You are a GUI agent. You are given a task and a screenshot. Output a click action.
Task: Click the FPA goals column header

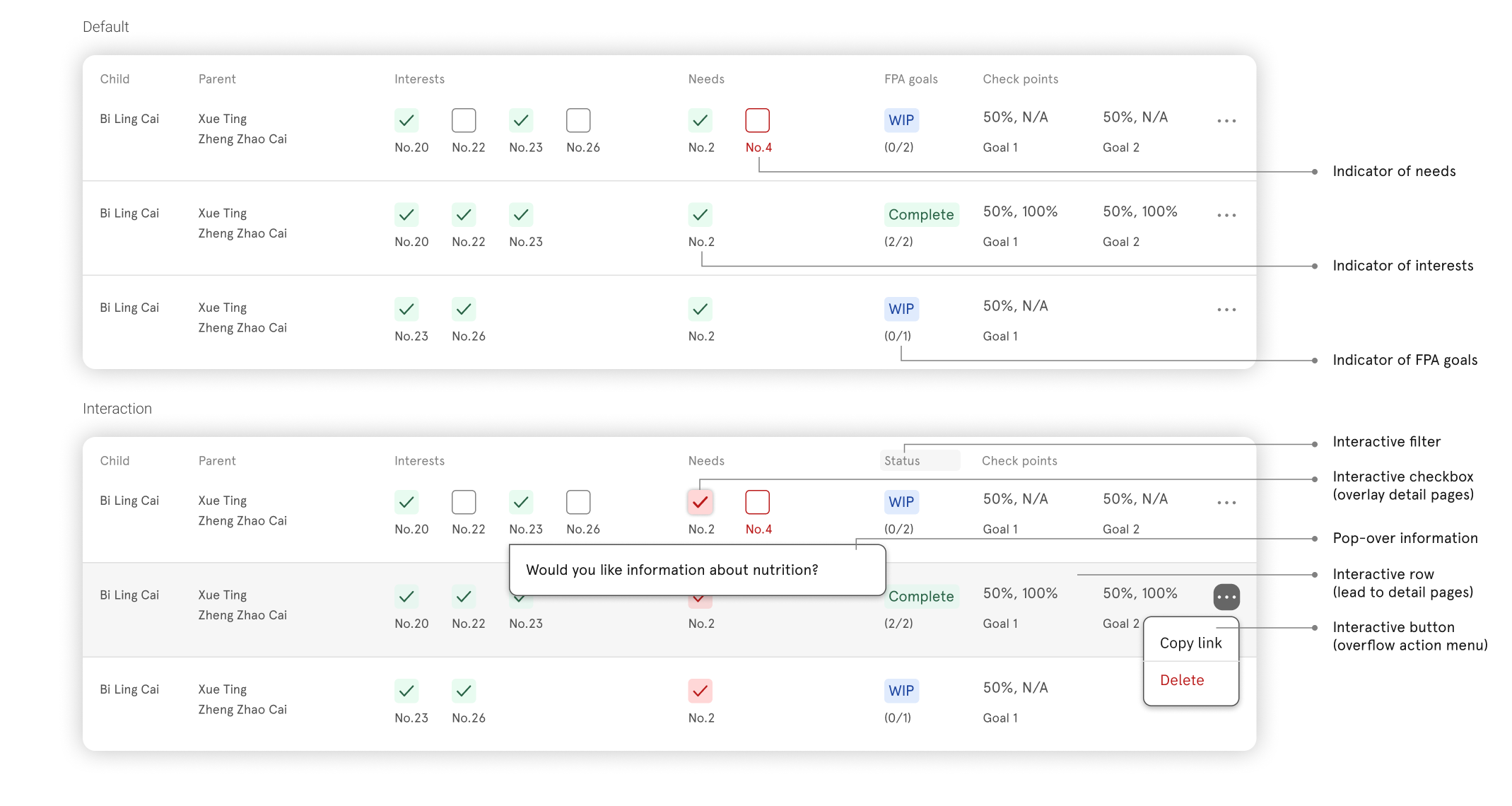pos(910,79)
